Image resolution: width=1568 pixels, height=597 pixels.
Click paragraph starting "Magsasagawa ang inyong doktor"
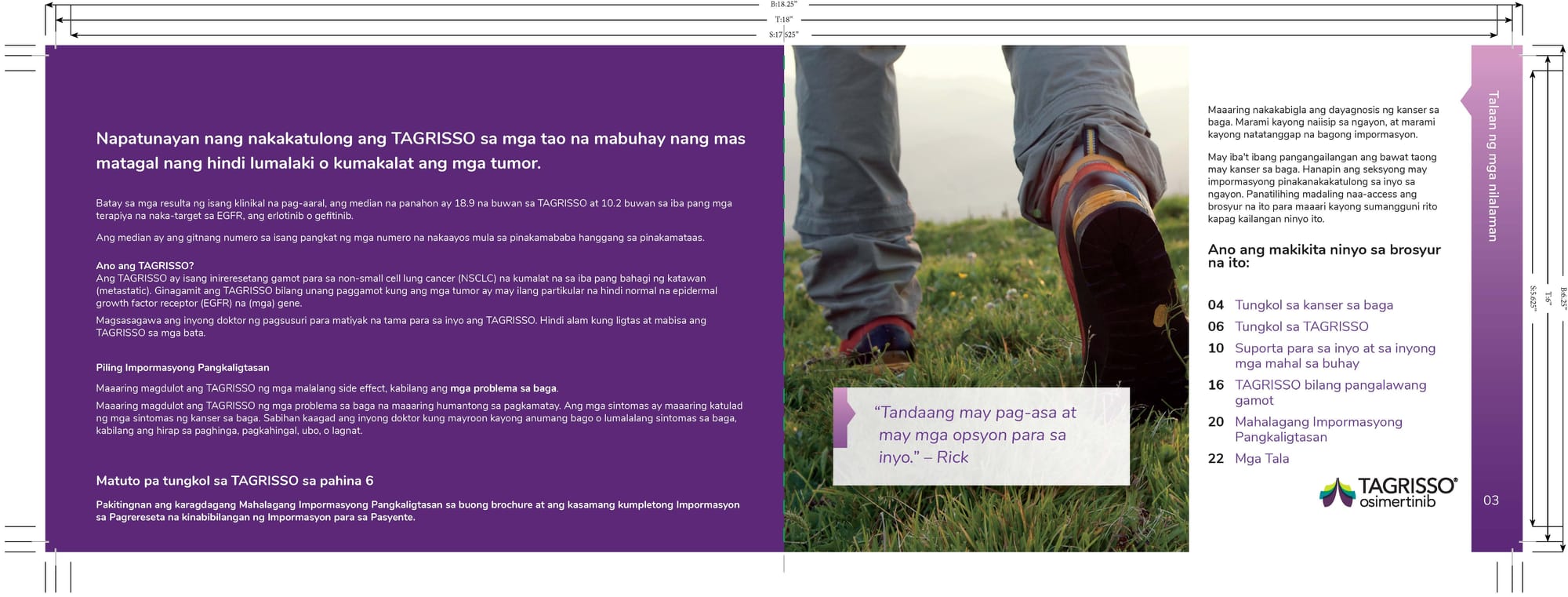tap(401, 326)
